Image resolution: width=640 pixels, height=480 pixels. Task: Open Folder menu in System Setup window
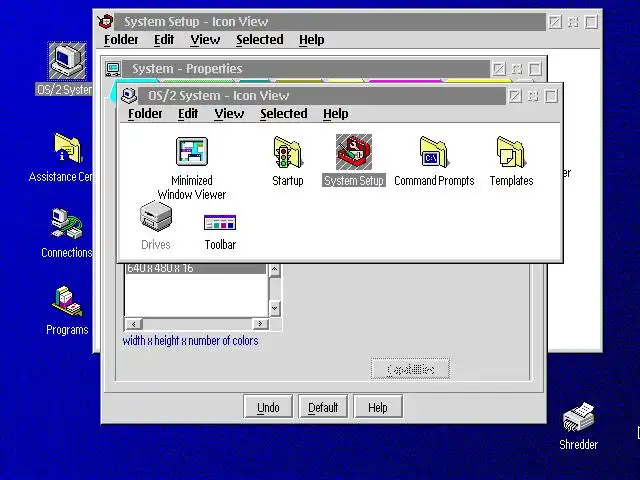tap(121, 40)
